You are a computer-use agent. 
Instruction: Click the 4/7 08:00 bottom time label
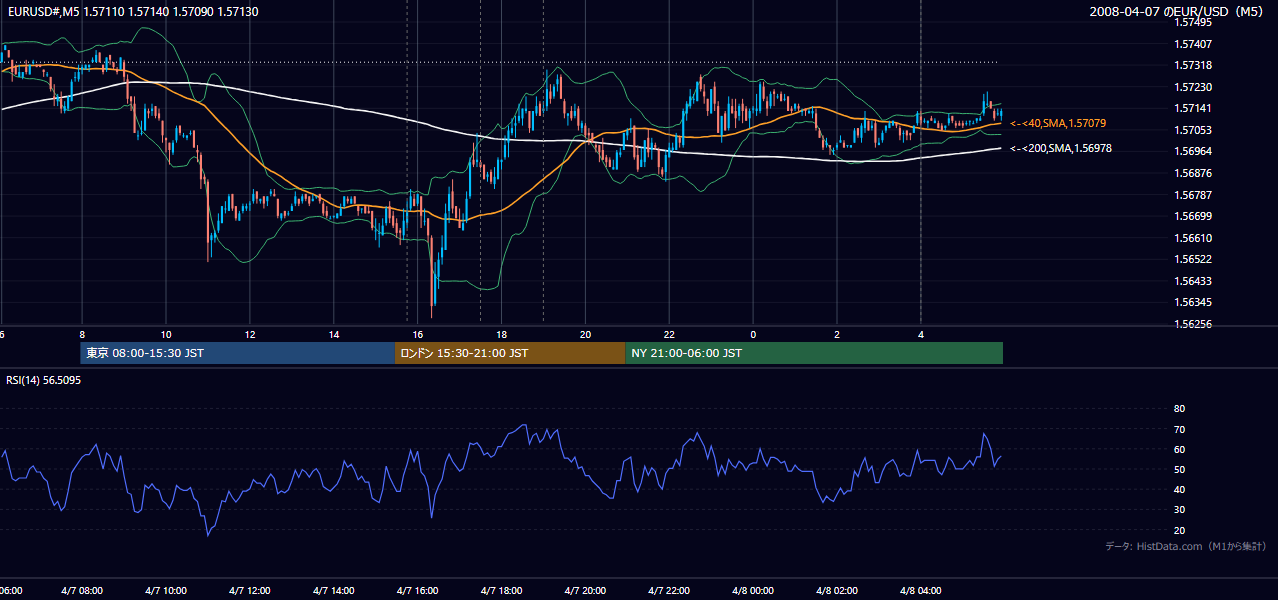point(81,591)
